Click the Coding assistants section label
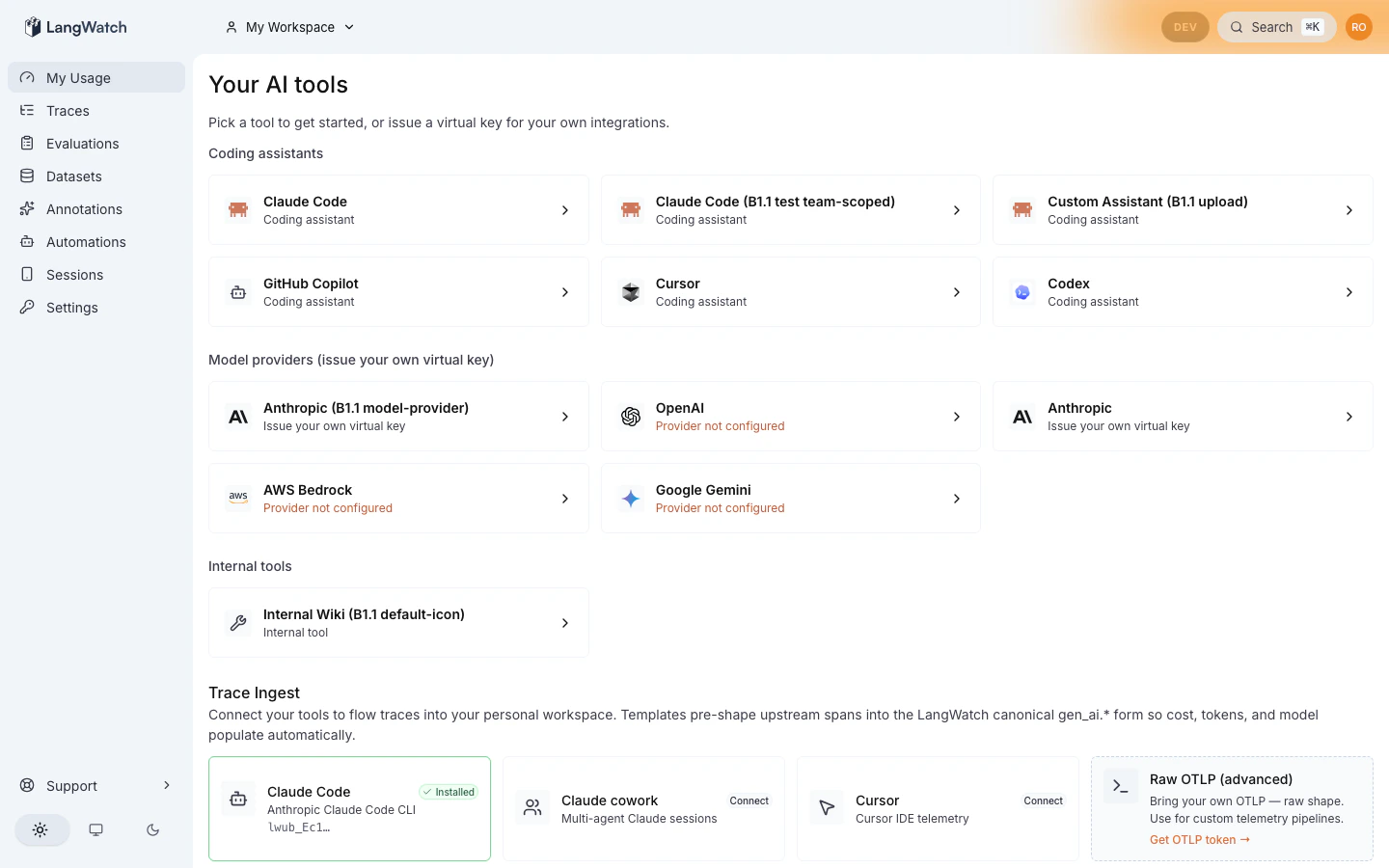This screenshot has height=868, width=1389. click(x=266, y=153)
